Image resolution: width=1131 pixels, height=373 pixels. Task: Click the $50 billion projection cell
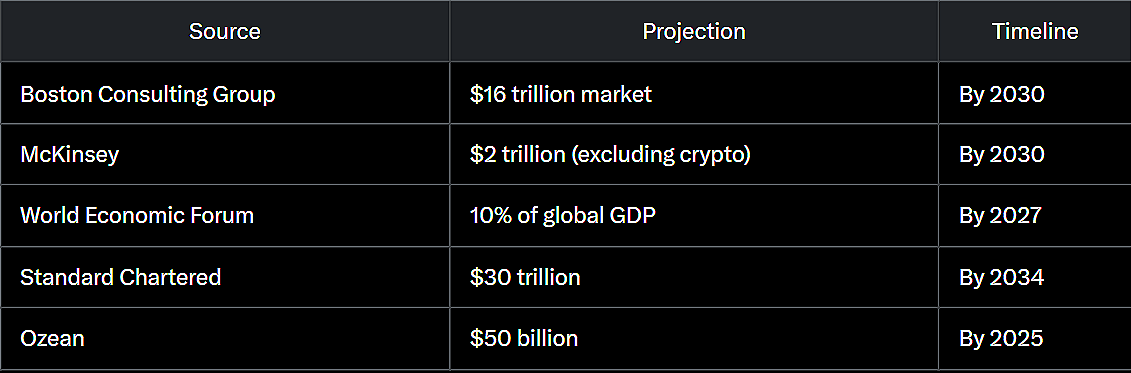pos(694,338)
